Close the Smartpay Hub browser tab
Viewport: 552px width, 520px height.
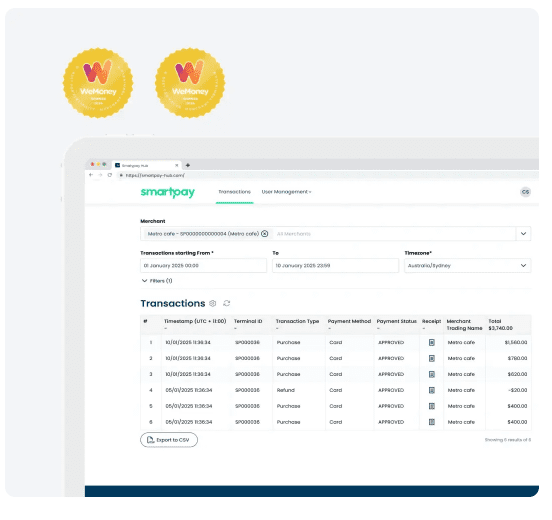tap(177, 165)
